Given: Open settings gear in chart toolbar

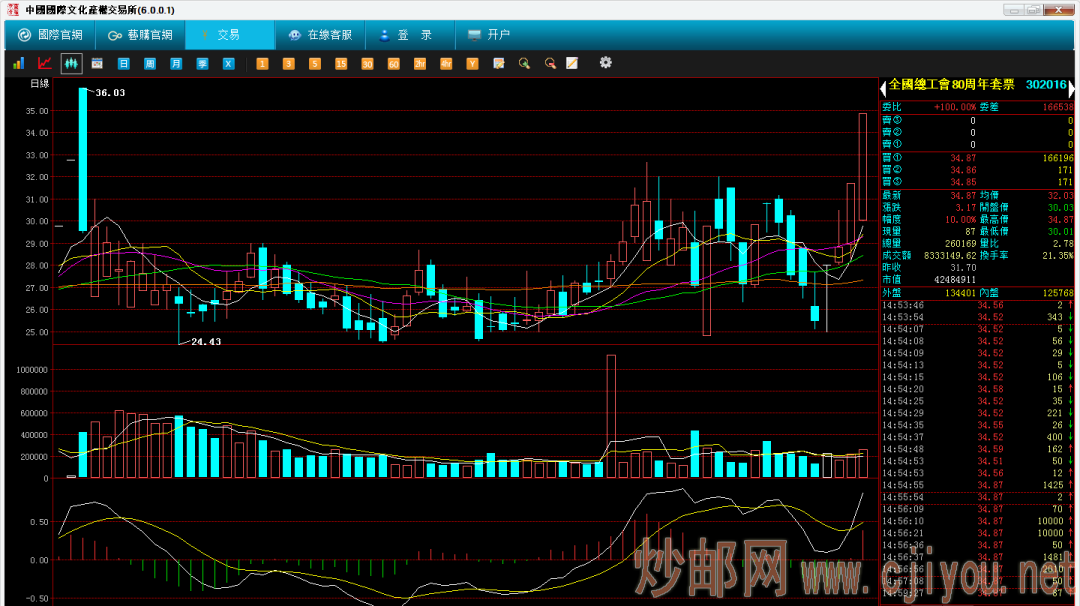Looking at the screenshot, I should [x=605, y=63].
